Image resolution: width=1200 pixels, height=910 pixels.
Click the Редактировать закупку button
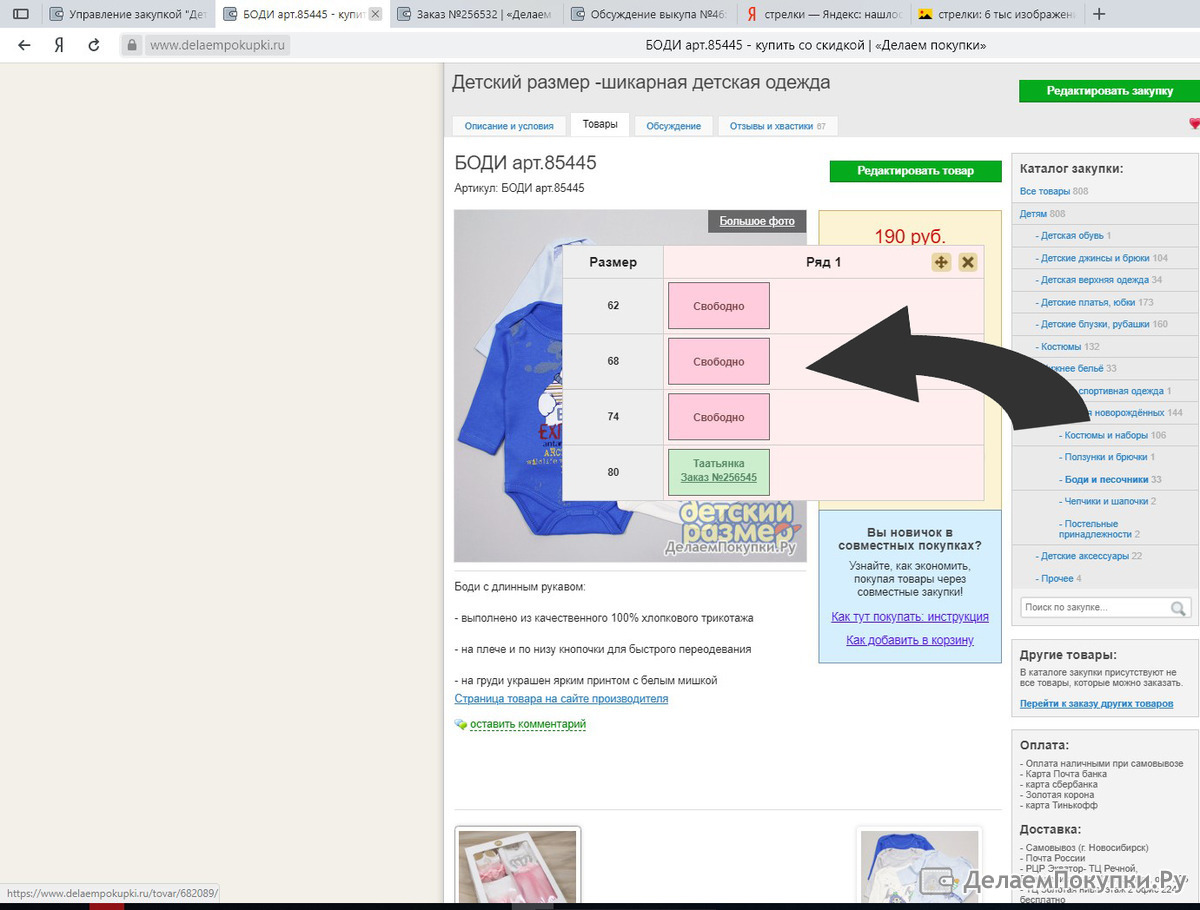1109,91
